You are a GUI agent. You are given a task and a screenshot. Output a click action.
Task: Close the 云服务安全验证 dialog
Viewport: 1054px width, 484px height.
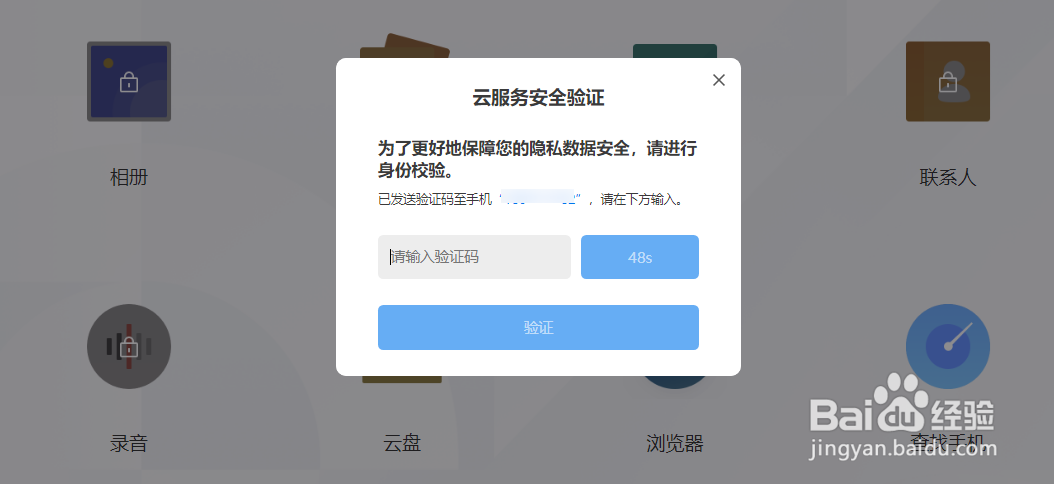tap(719, 80)
